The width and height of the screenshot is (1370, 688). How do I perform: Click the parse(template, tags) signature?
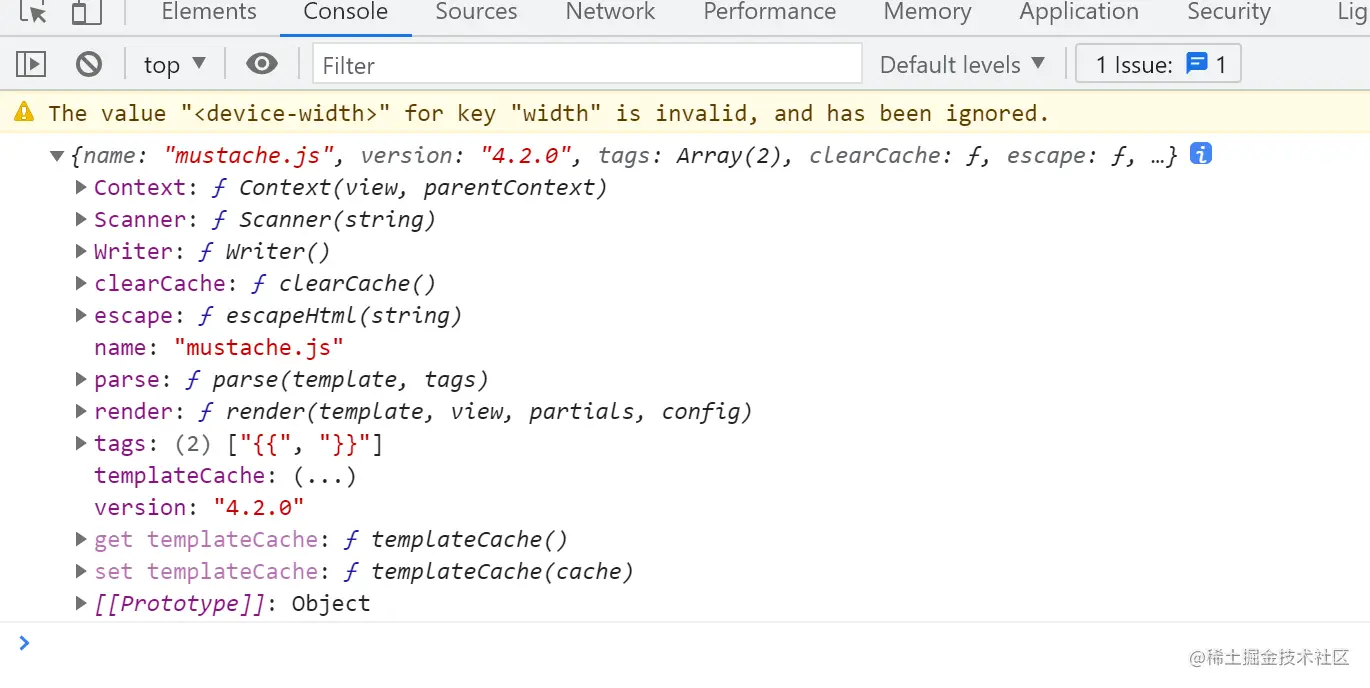click(x=350, y=380)
